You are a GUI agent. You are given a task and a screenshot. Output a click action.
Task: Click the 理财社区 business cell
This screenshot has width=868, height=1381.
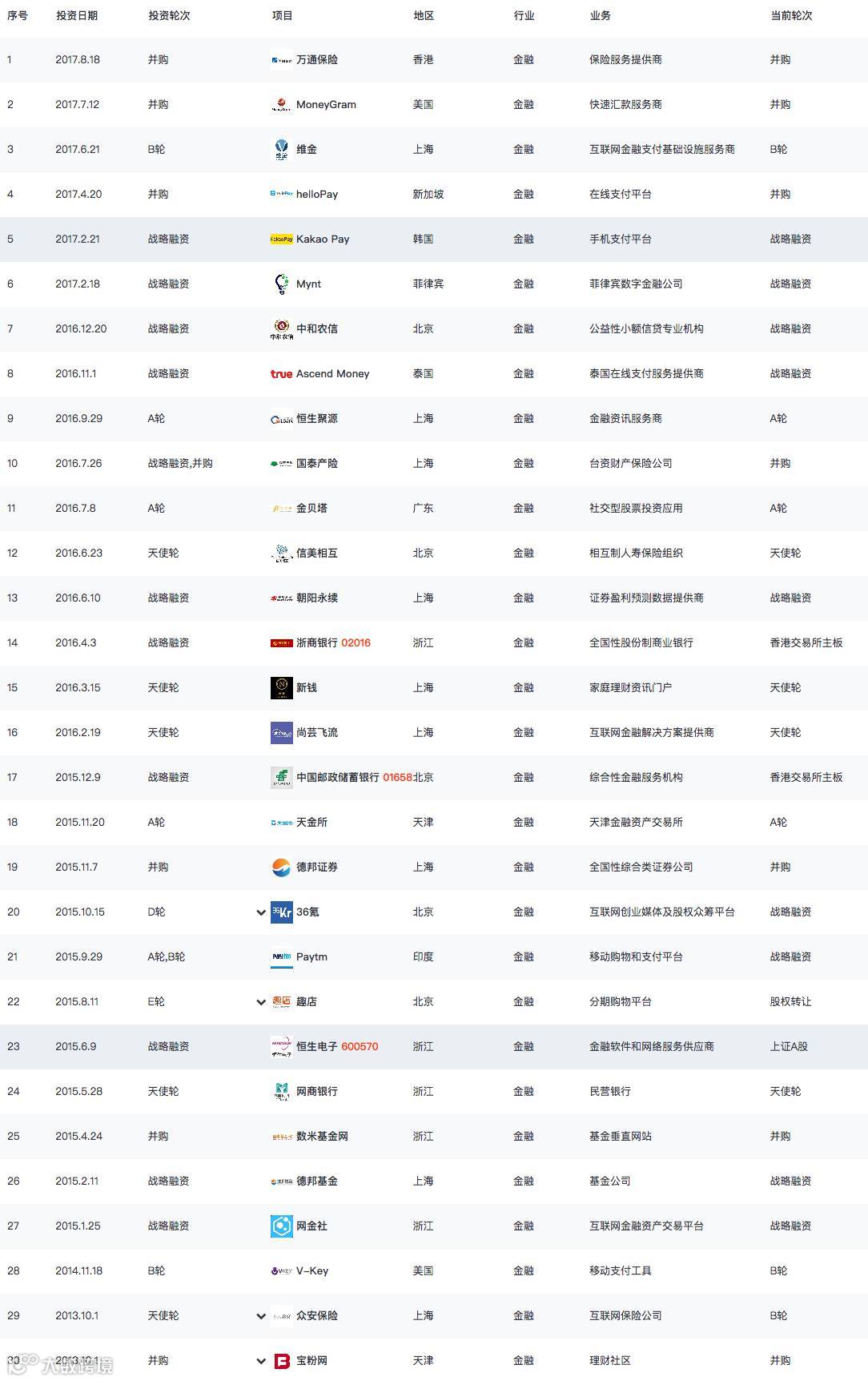pos(610,1361)
